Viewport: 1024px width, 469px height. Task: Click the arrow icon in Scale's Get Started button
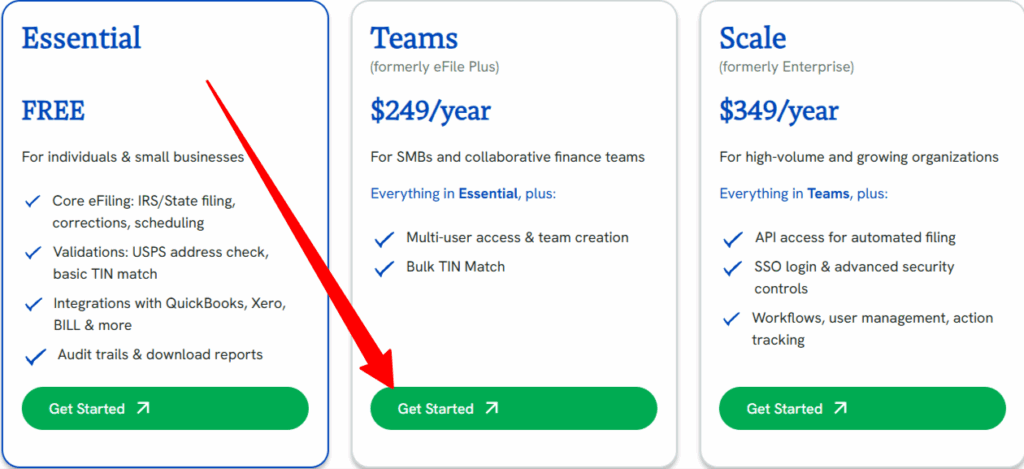click(x=840, y=408)
